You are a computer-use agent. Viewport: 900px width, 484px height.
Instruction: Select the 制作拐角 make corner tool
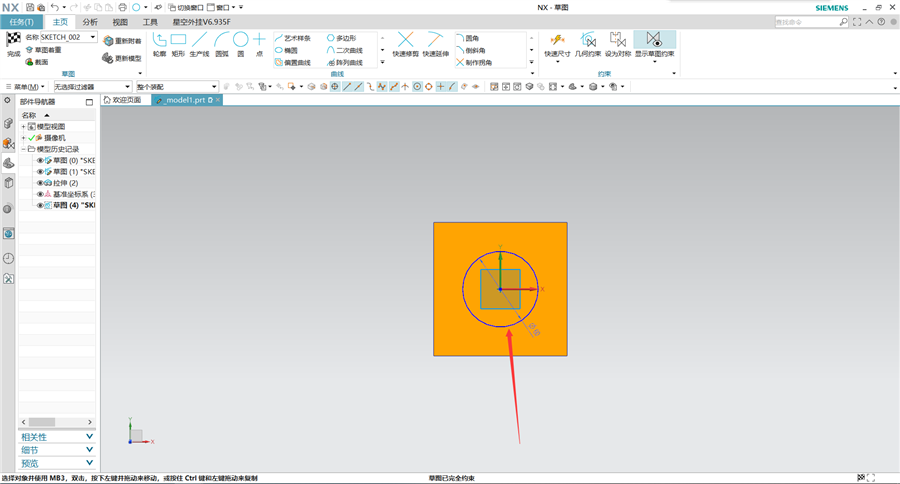point(474,63)
